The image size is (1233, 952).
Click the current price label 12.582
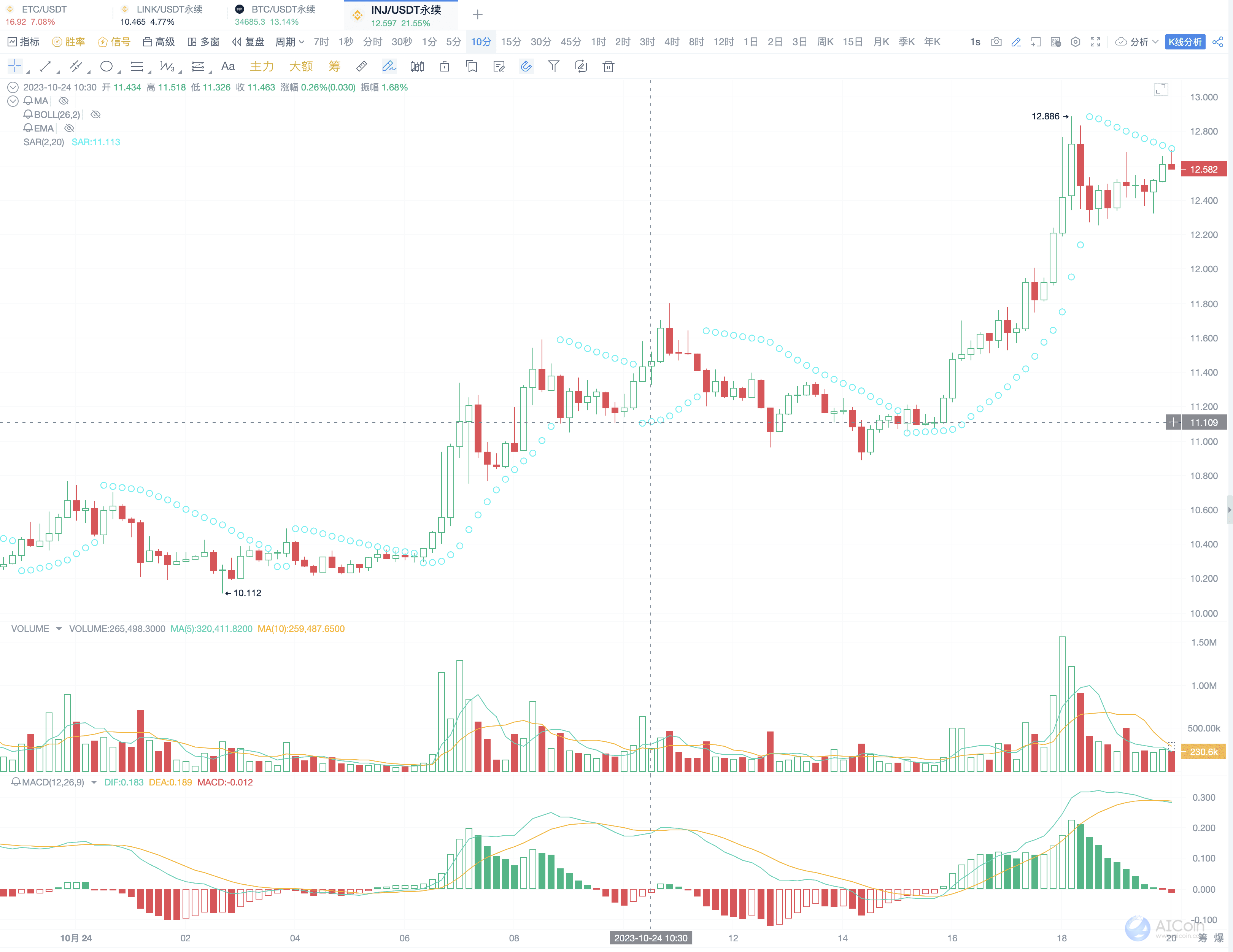tap(1204, 169)
